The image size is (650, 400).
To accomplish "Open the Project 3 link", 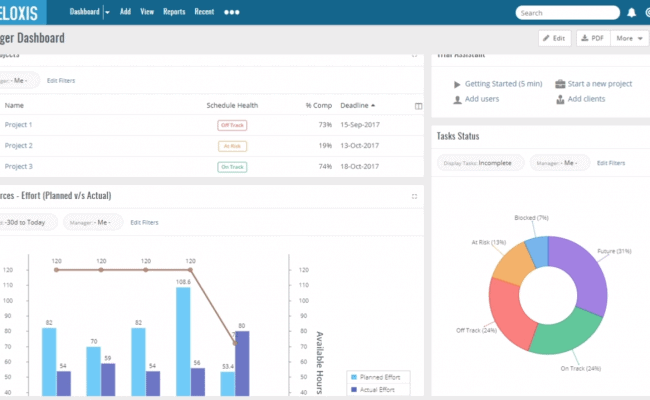I will [x=18, y=166].
